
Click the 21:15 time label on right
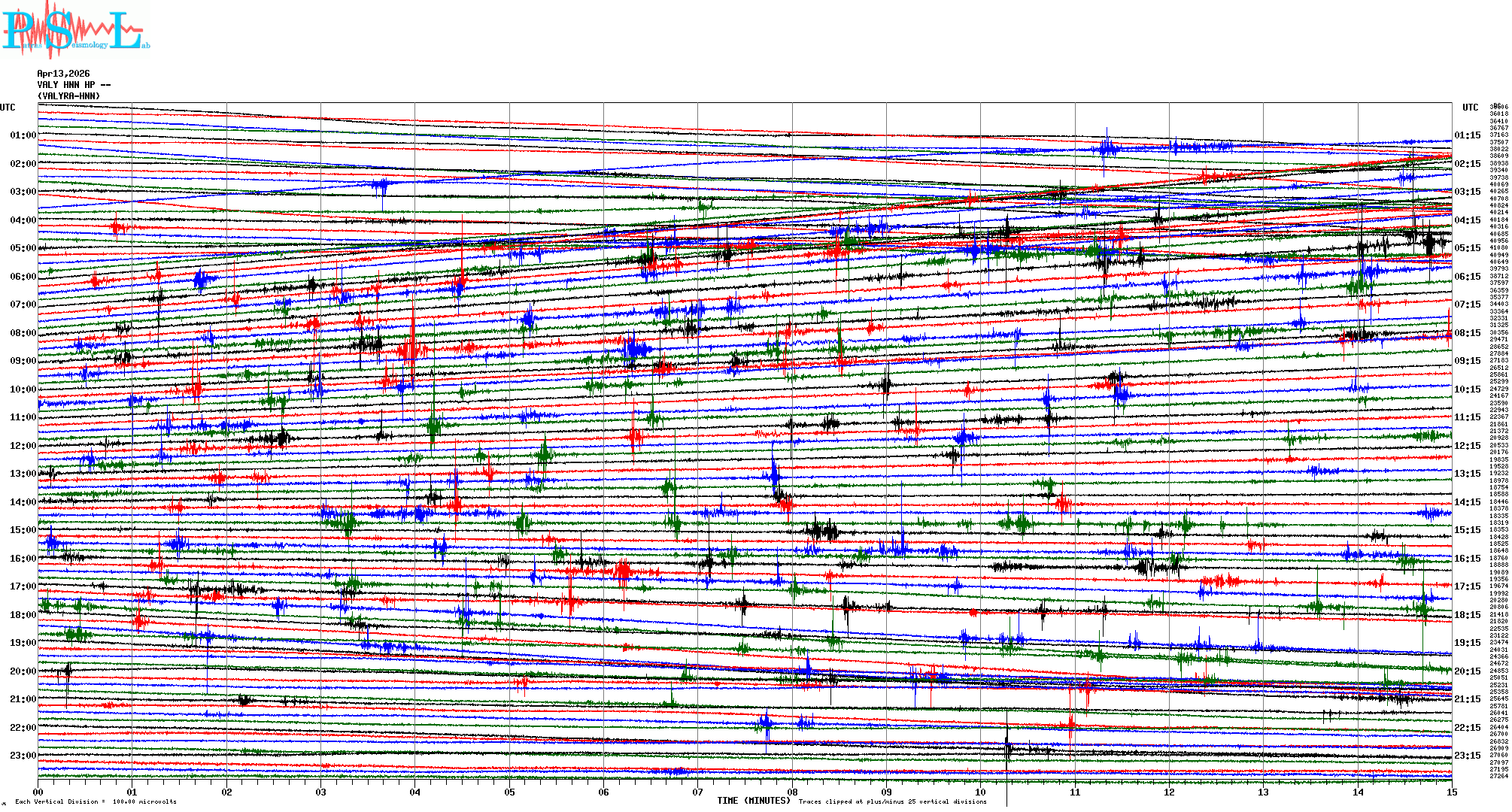(1467, 699)
